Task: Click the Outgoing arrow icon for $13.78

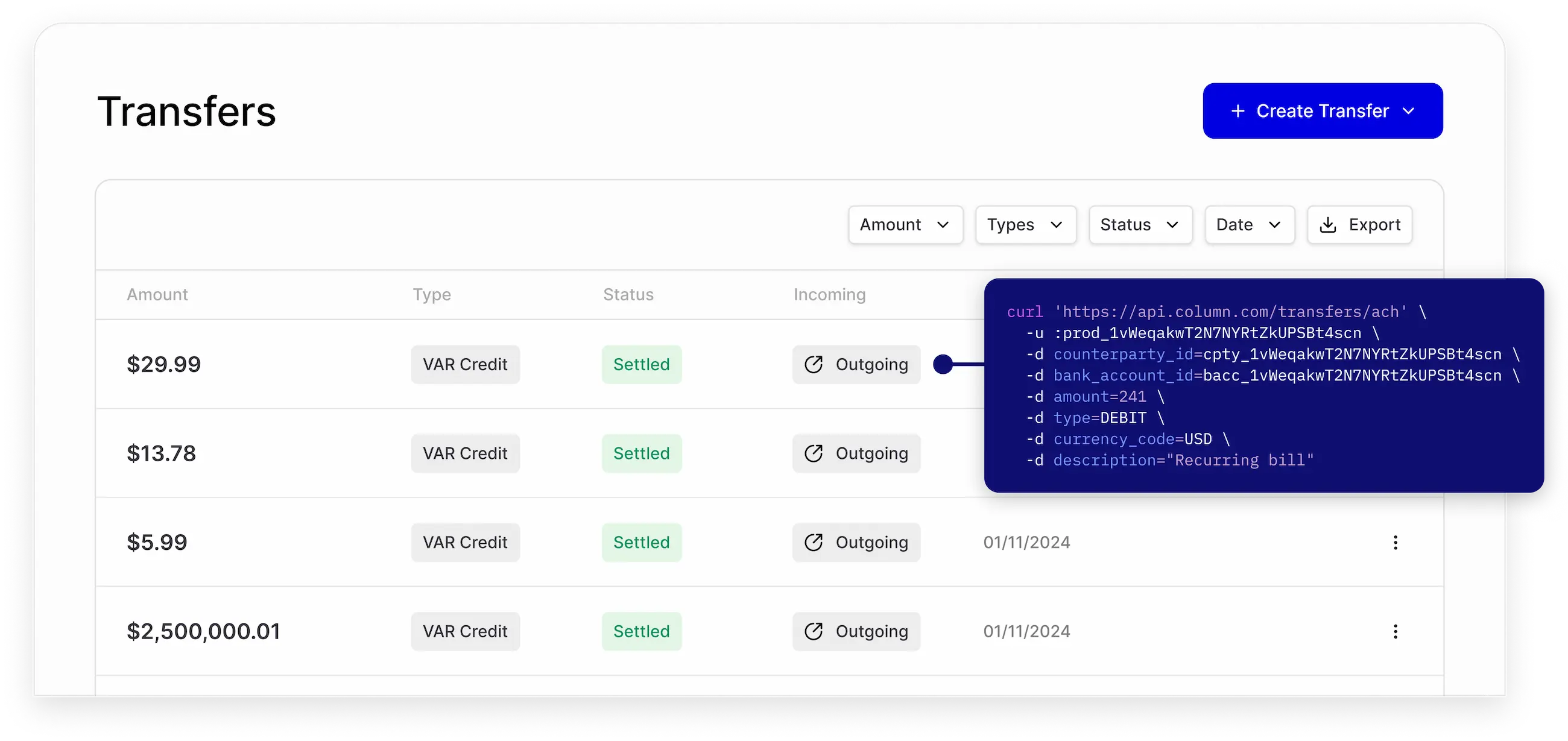Action: 814,453
